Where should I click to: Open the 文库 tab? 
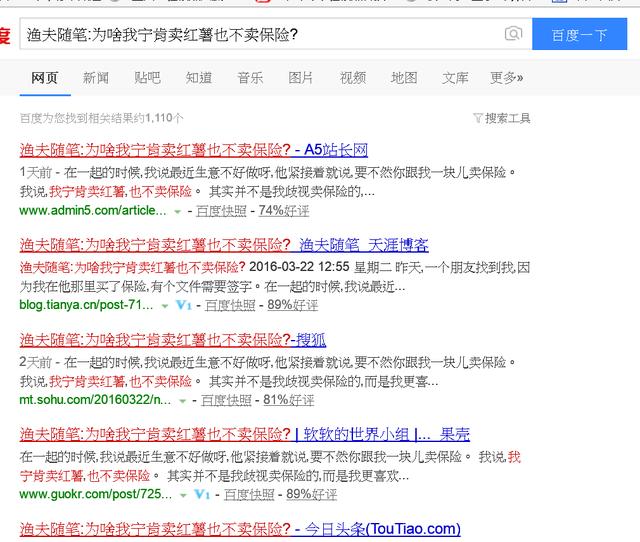click(455, 78)
